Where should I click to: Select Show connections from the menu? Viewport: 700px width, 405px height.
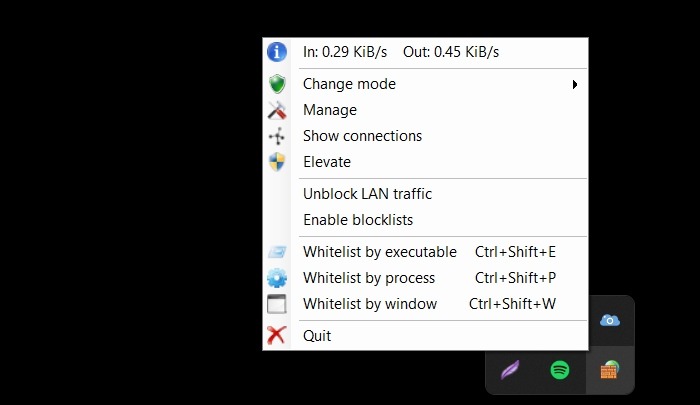[362, 136]
